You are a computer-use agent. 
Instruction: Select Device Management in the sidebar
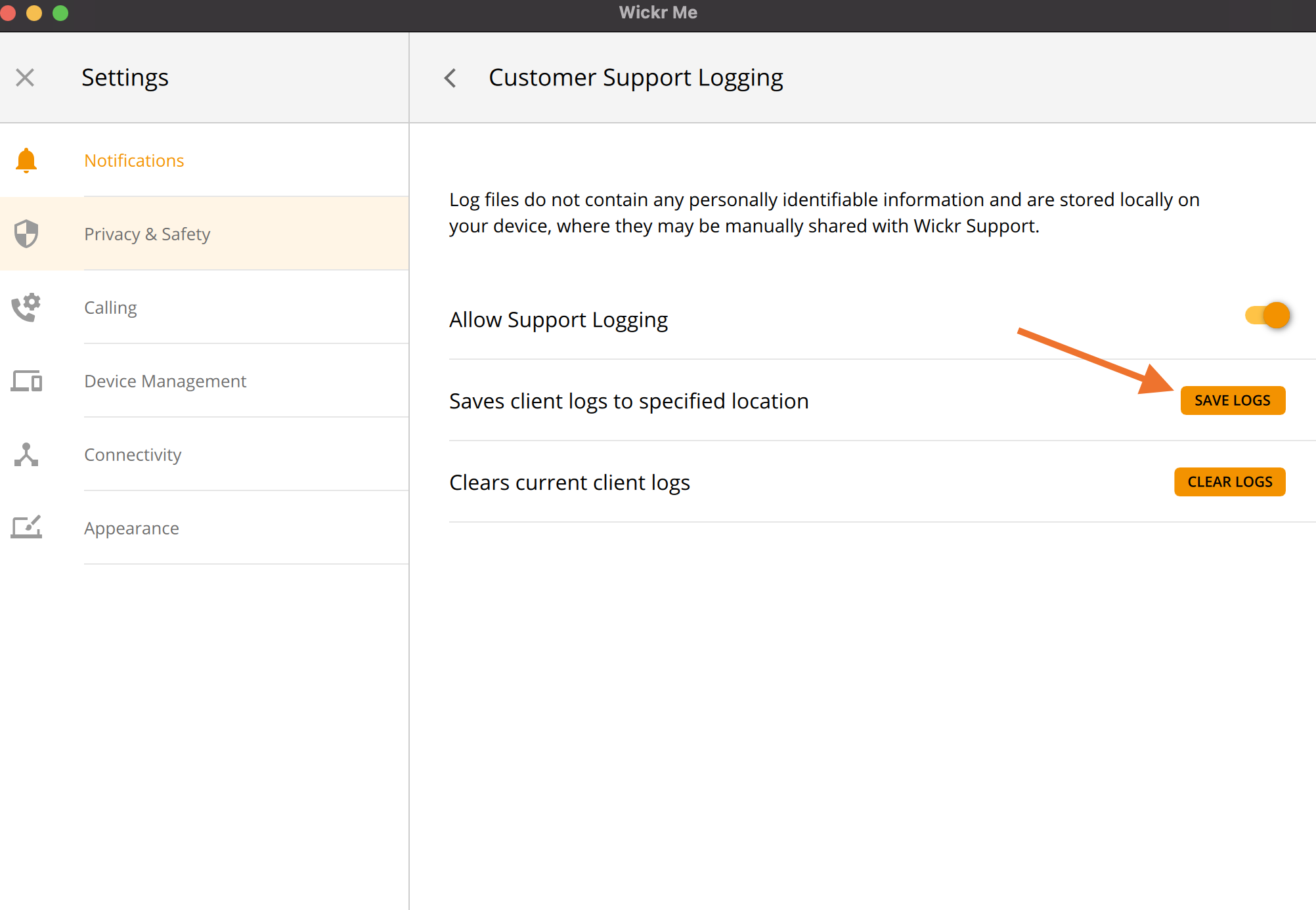165,381
